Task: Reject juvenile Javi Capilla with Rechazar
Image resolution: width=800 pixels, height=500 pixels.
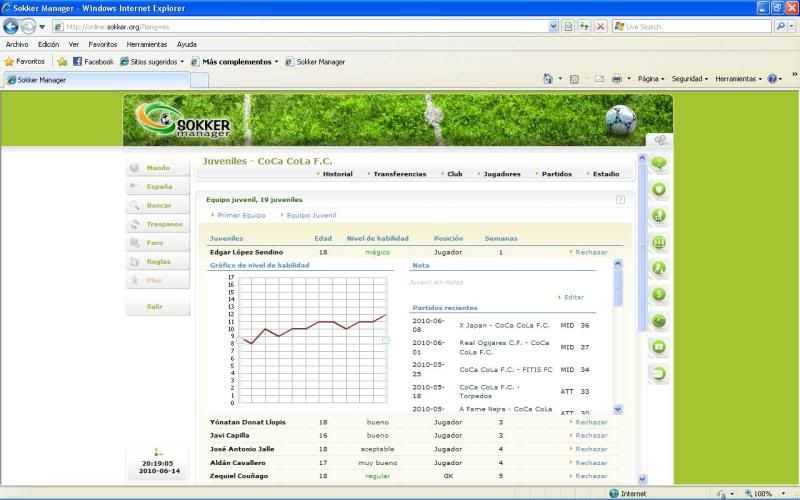Action: click(591, 435)
